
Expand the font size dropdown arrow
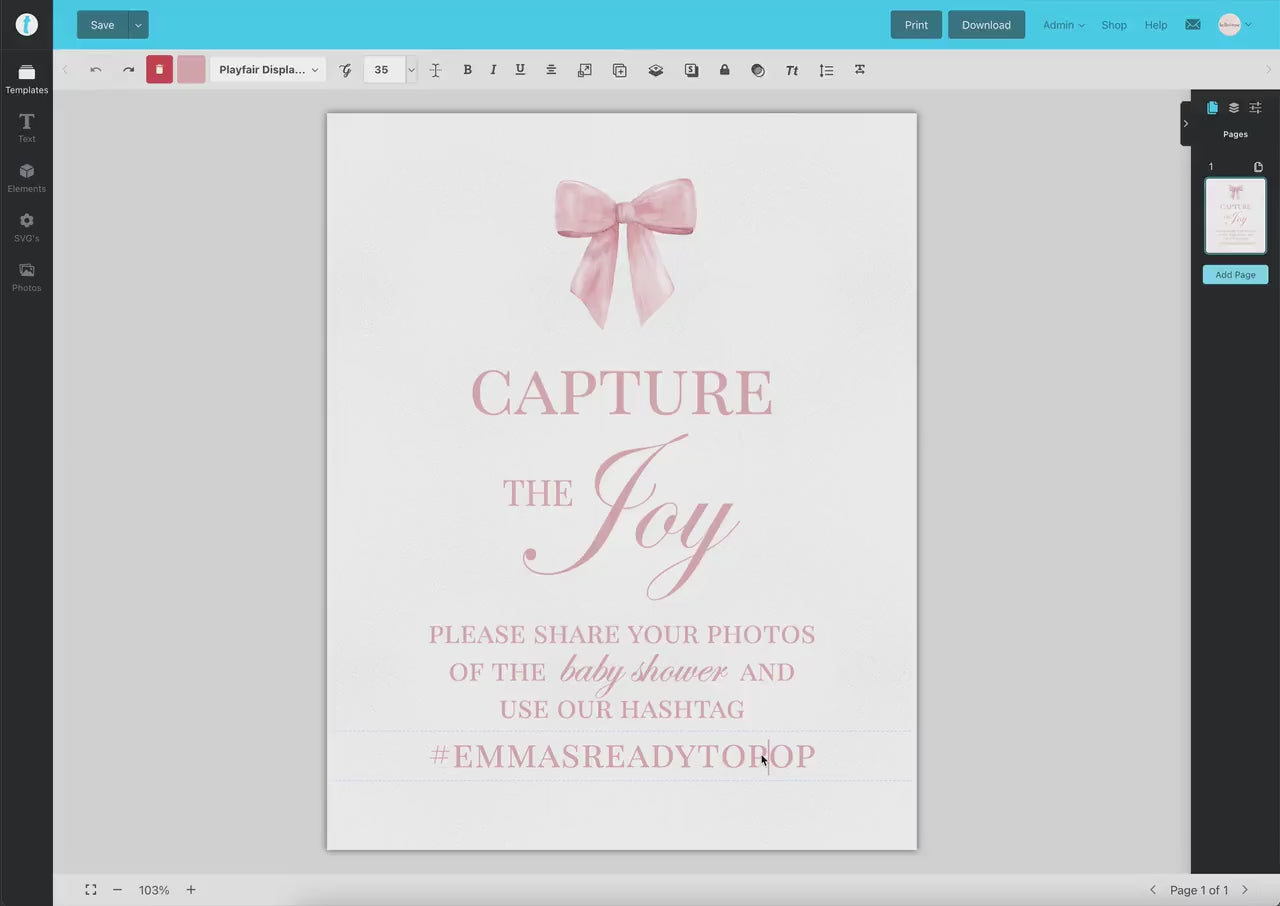(x=411, y=70)
